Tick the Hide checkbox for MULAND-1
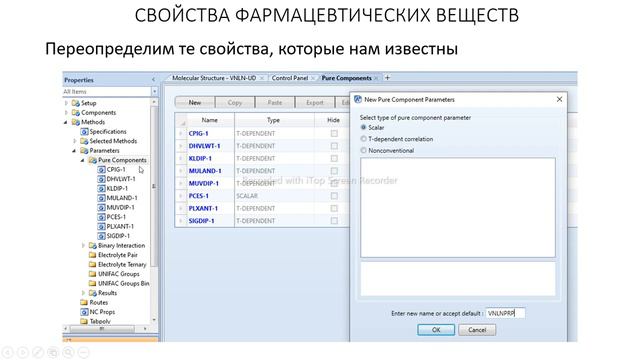 (334, 171)
